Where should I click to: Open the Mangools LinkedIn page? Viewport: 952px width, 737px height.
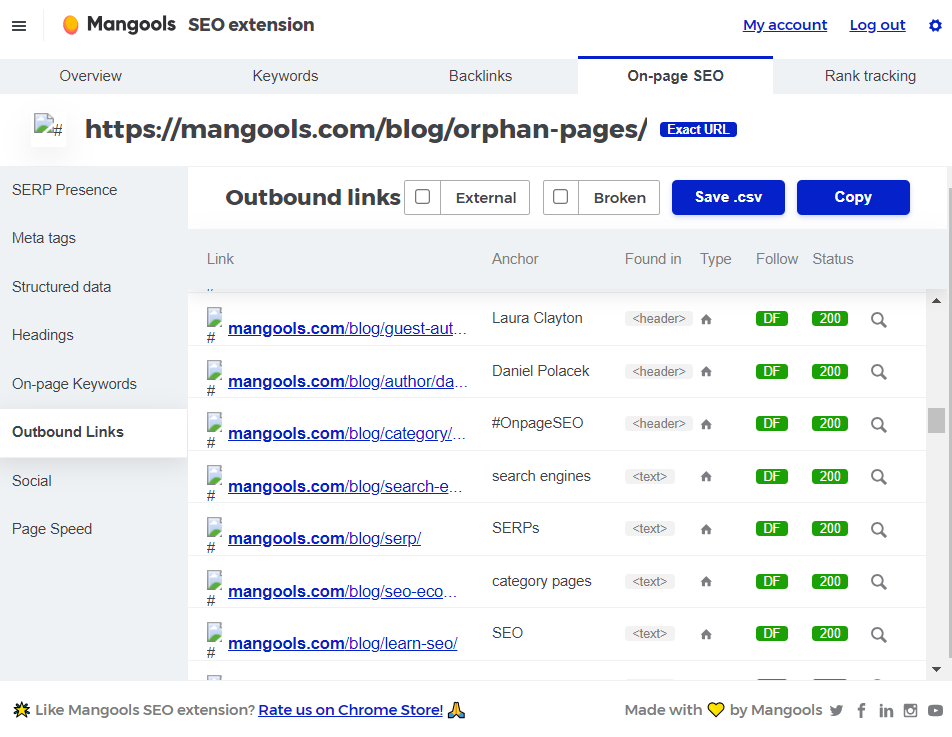click(886, 710)
